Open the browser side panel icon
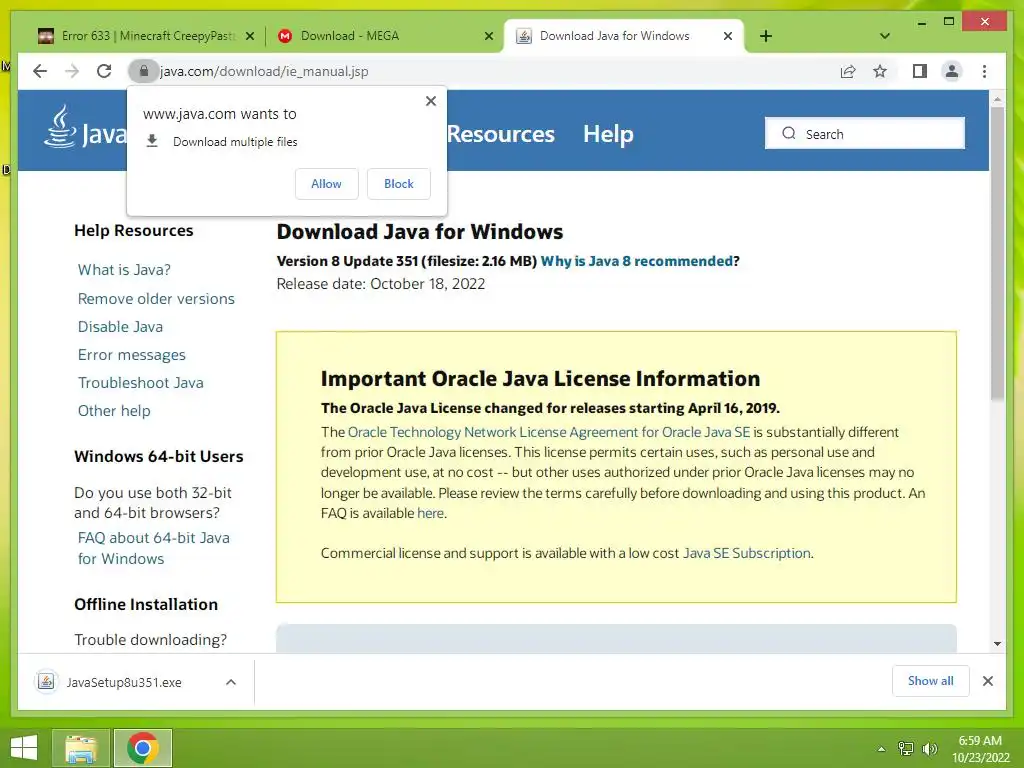Viewport: 1024px width, 768px height. click(920, 71)
